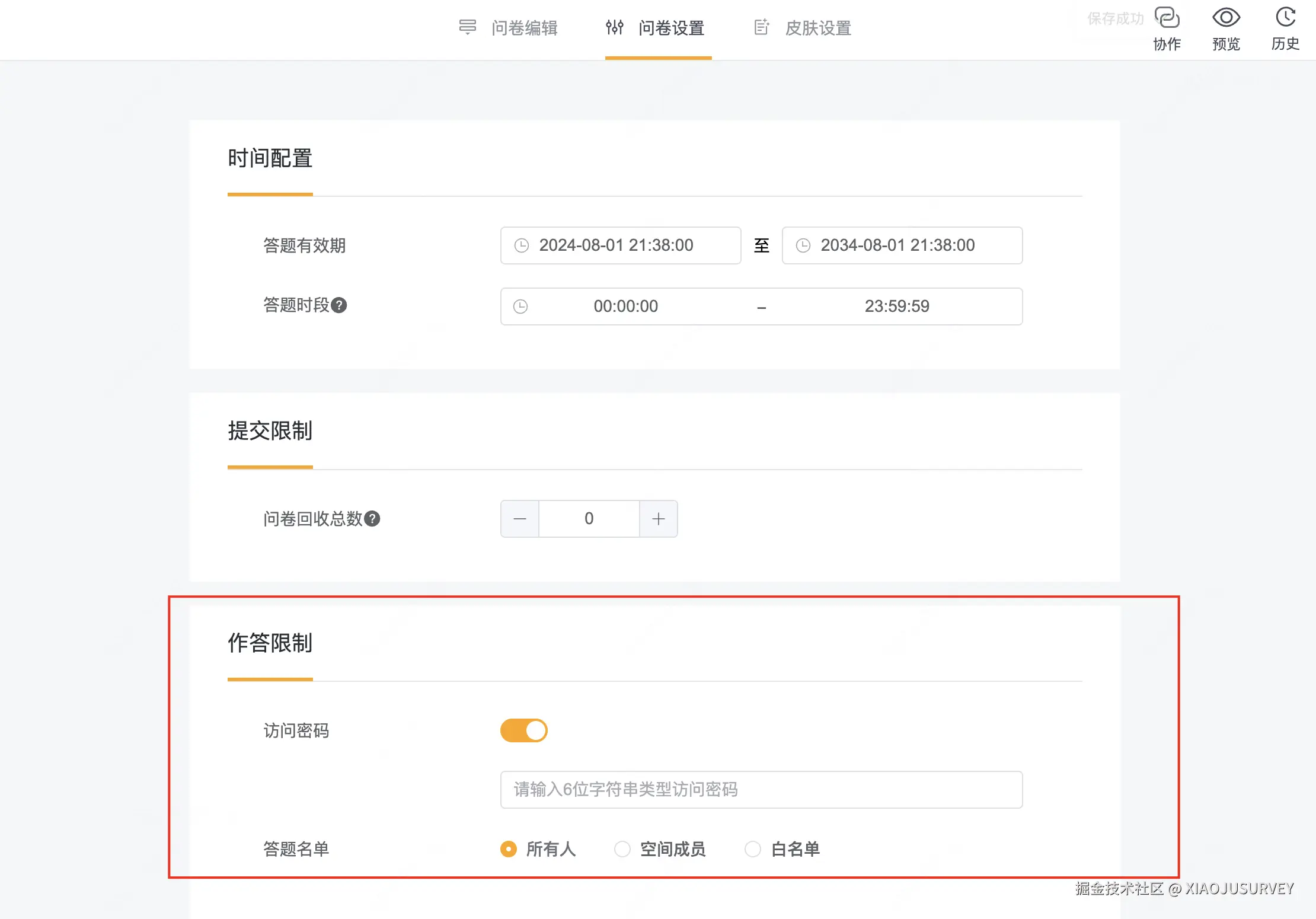This screenshot has width=1316, height=919.
Task: Select the 空间成员 radio option
Action: click(622, 849)
